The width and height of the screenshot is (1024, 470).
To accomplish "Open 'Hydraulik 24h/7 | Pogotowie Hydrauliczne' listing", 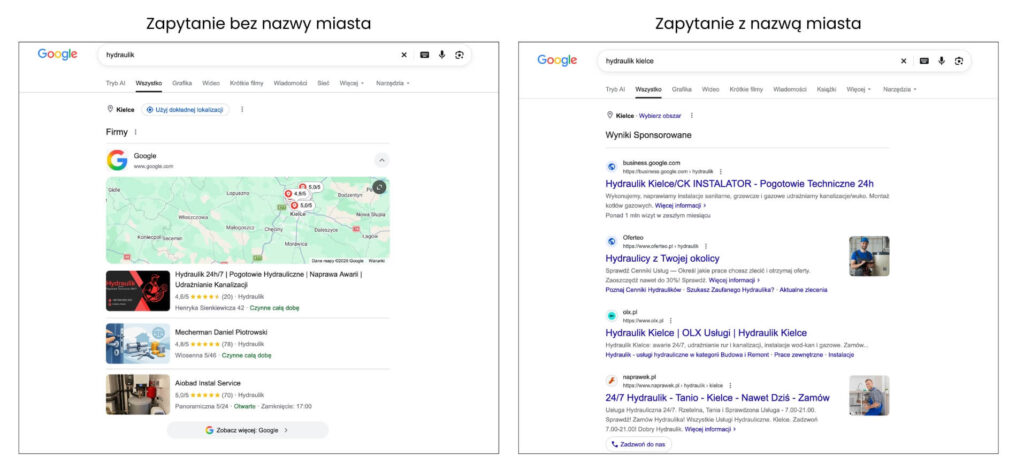I will pyautogui.click(x=268, y=279).
